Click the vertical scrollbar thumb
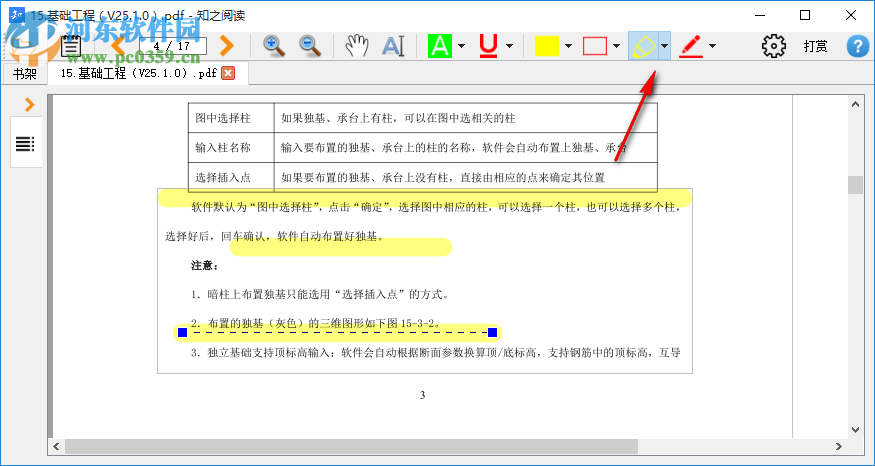 pyautogui.click(x=855, y=185)
